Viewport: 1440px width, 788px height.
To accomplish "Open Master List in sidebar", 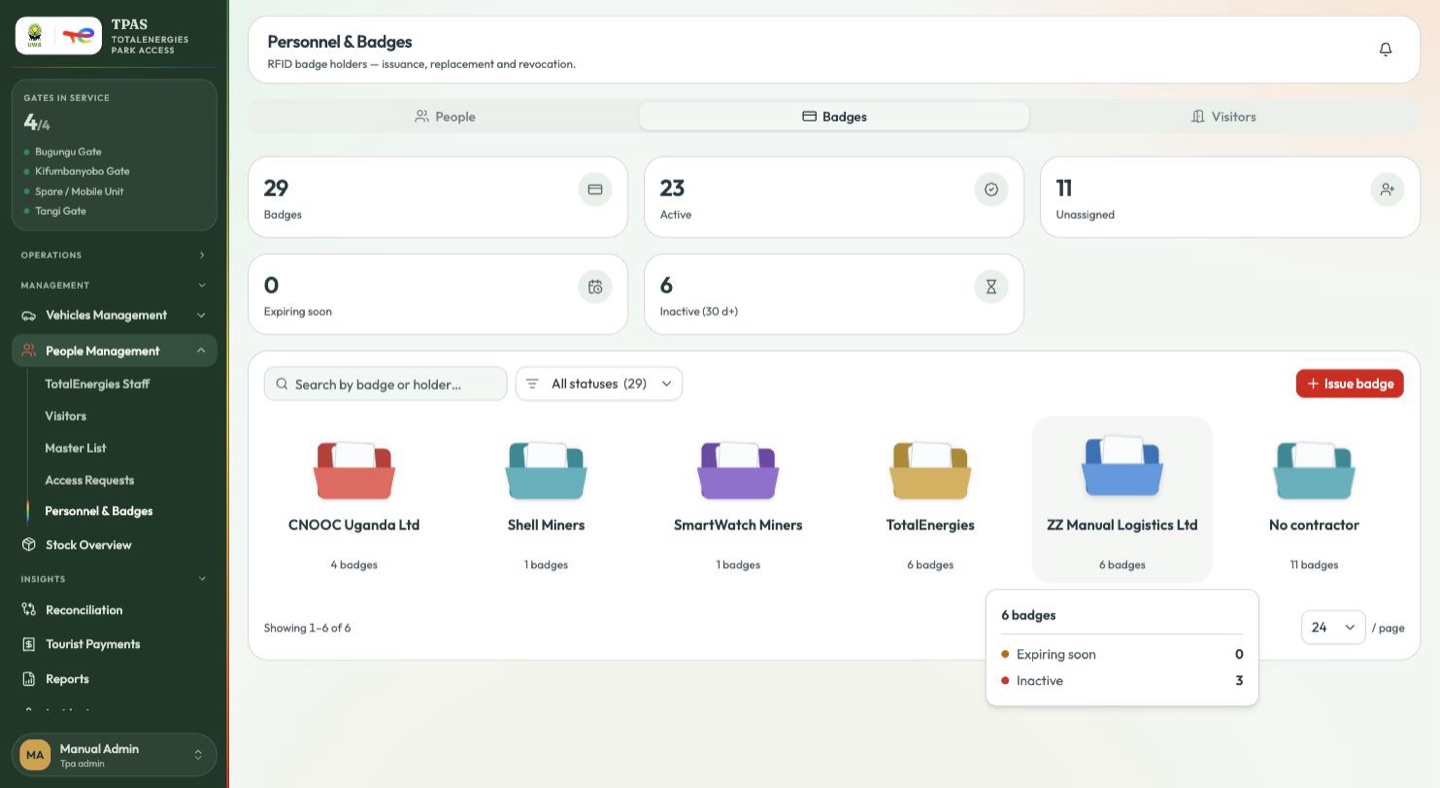I will tap(75, 448).
